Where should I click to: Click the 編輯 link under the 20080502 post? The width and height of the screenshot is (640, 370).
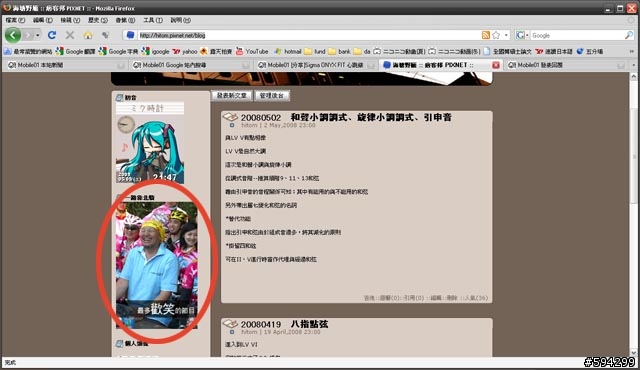point(436,298)
